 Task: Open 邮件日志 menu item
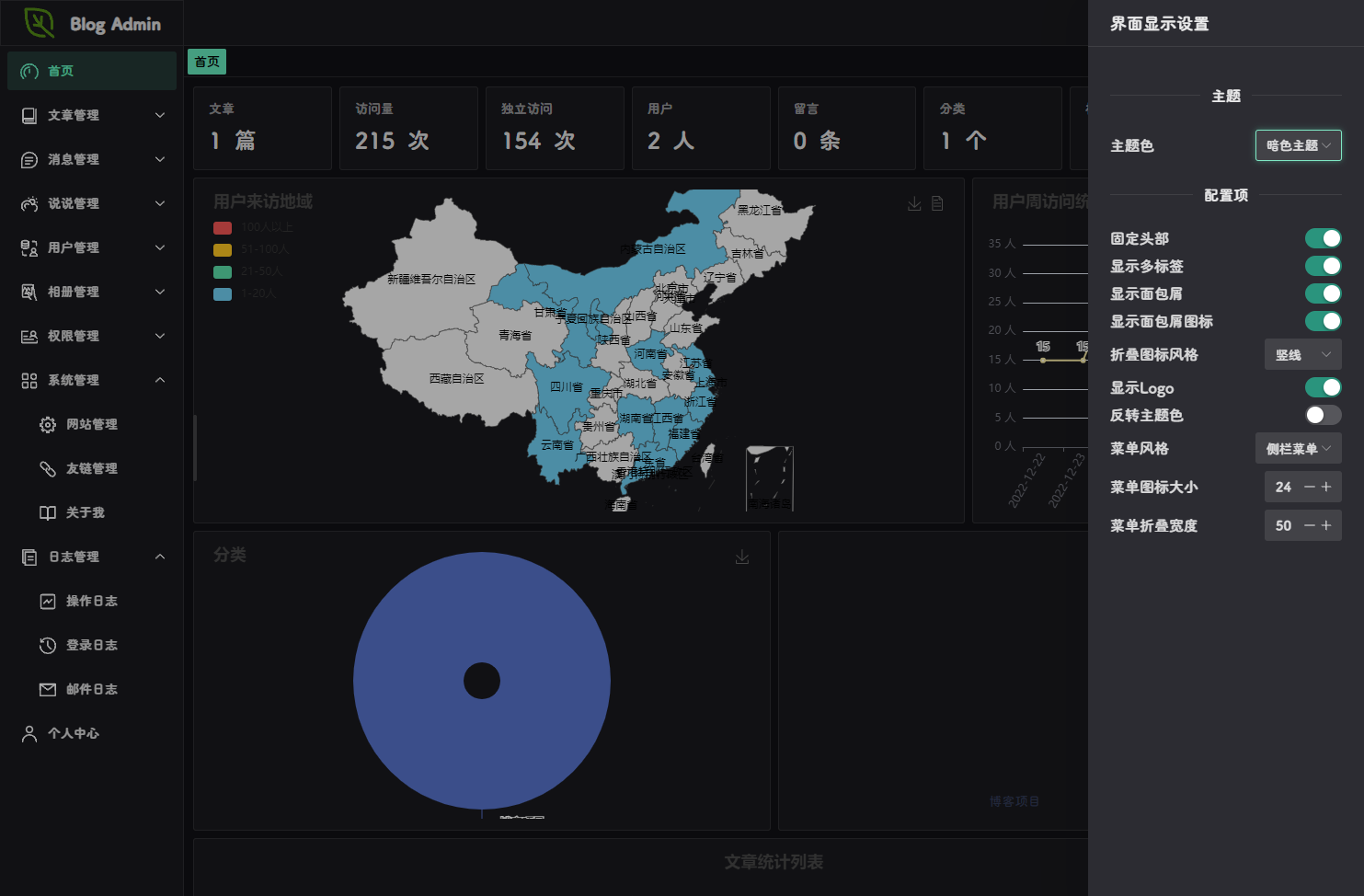(x=92, y=689)
